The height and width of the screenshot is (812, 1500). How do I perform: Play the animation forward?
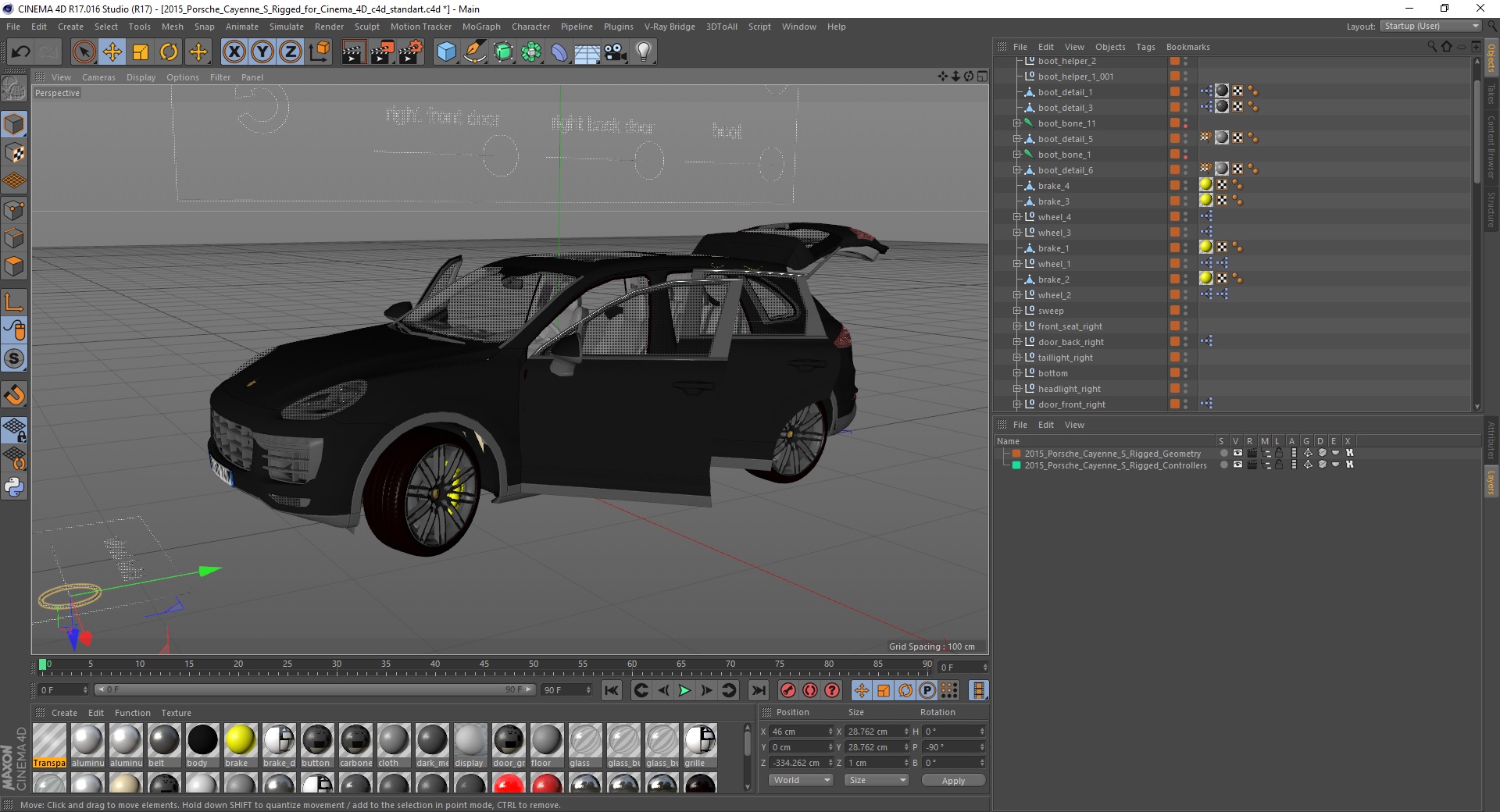pyautogui.click(x=684, y=690)
